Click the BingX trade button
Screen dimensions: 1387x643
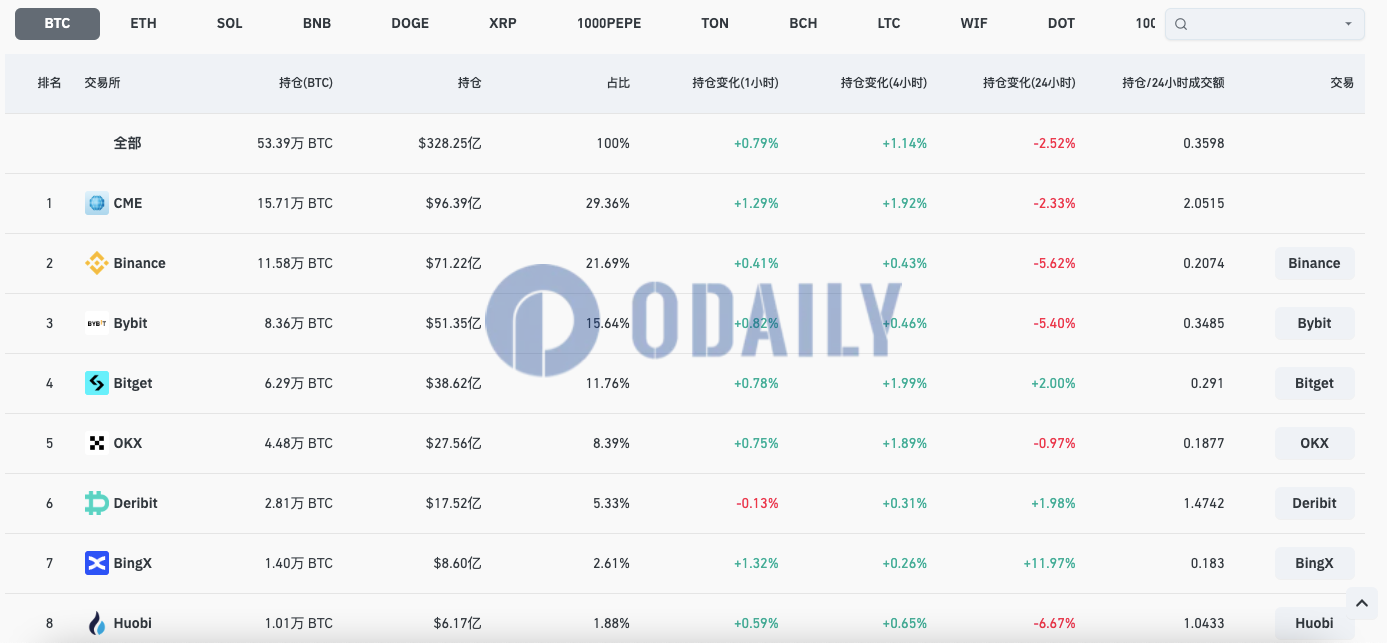(1314, 563)
